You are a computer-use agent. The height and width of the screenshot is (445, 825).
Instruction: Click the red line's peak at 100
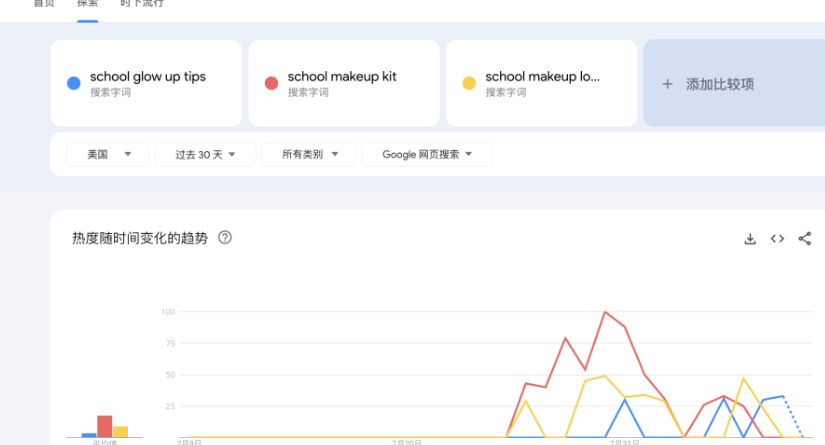coord(605,312)
